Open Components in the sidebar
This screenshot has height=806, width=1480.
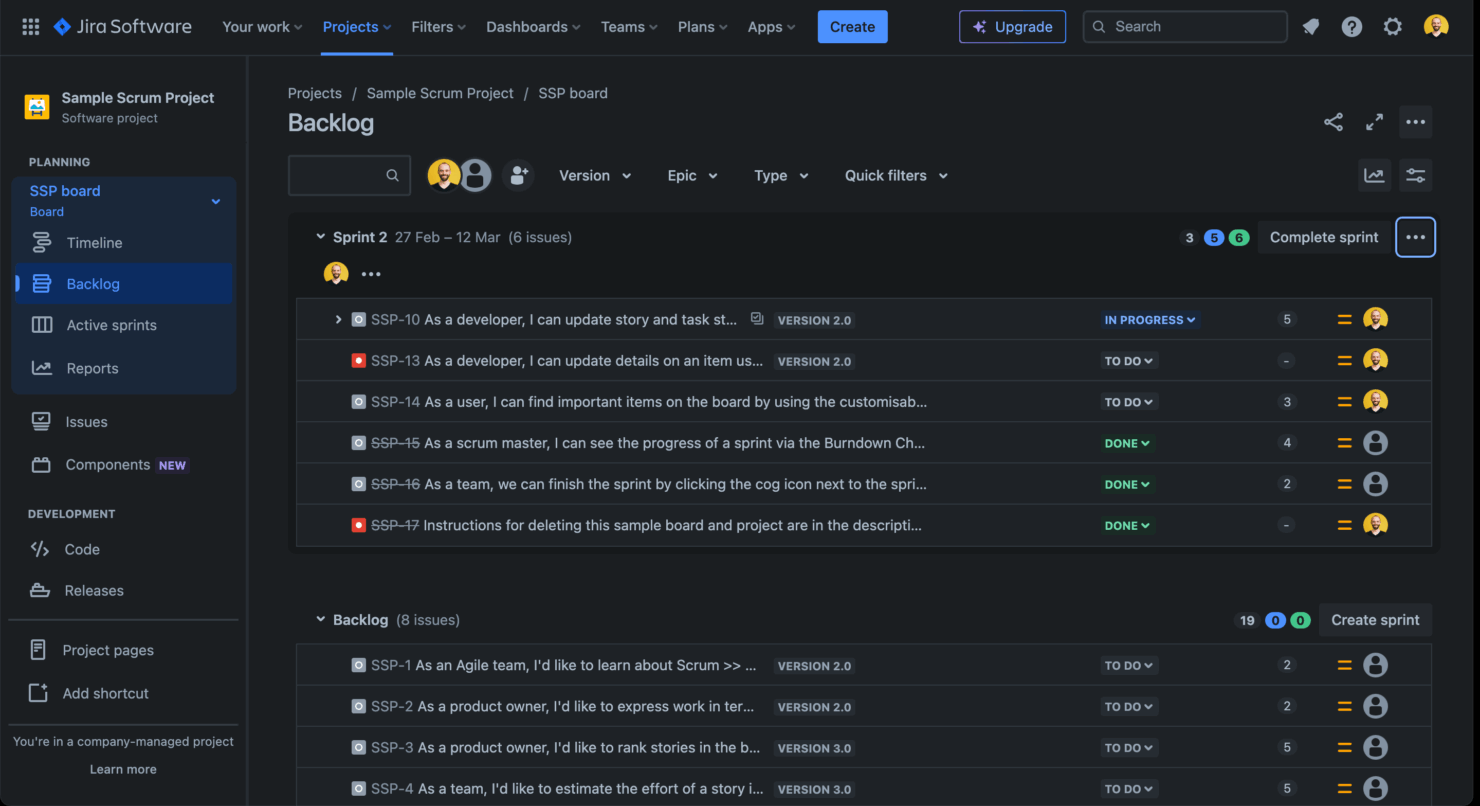pos(124,465)
